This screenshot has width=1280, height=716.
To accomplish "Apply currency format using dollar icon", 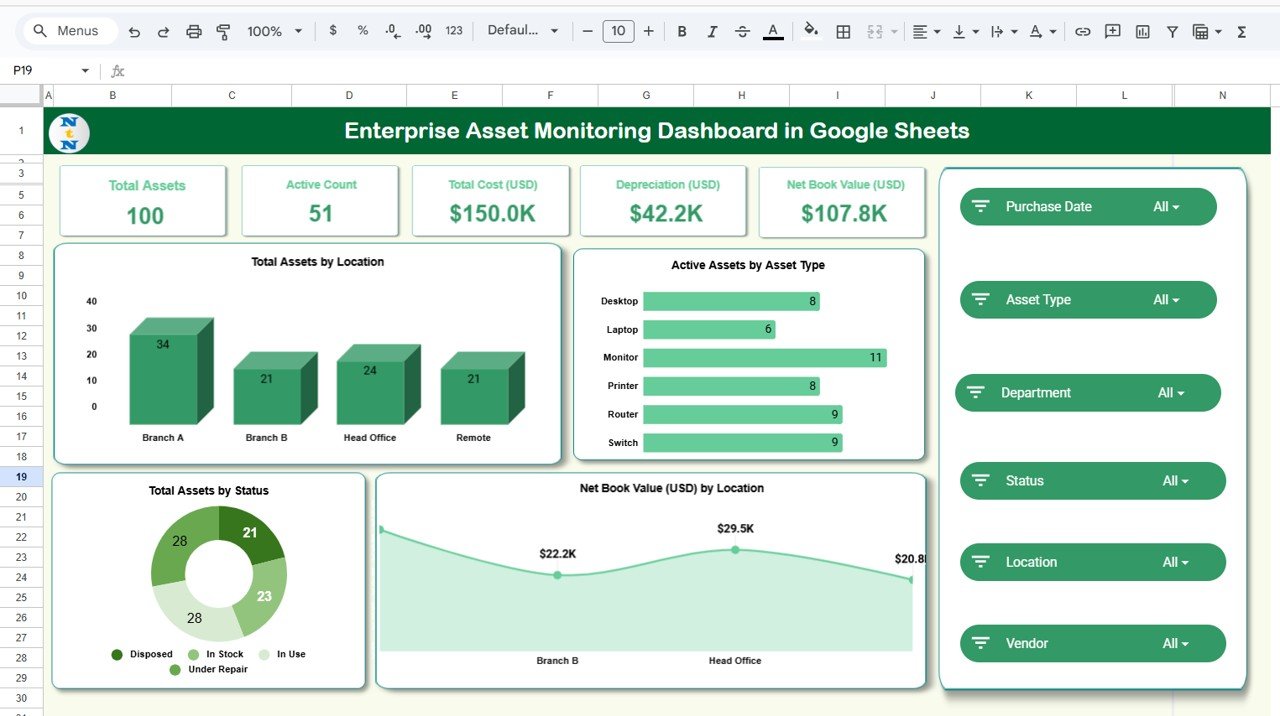I will pyautogui.click(x=333, y=31).
